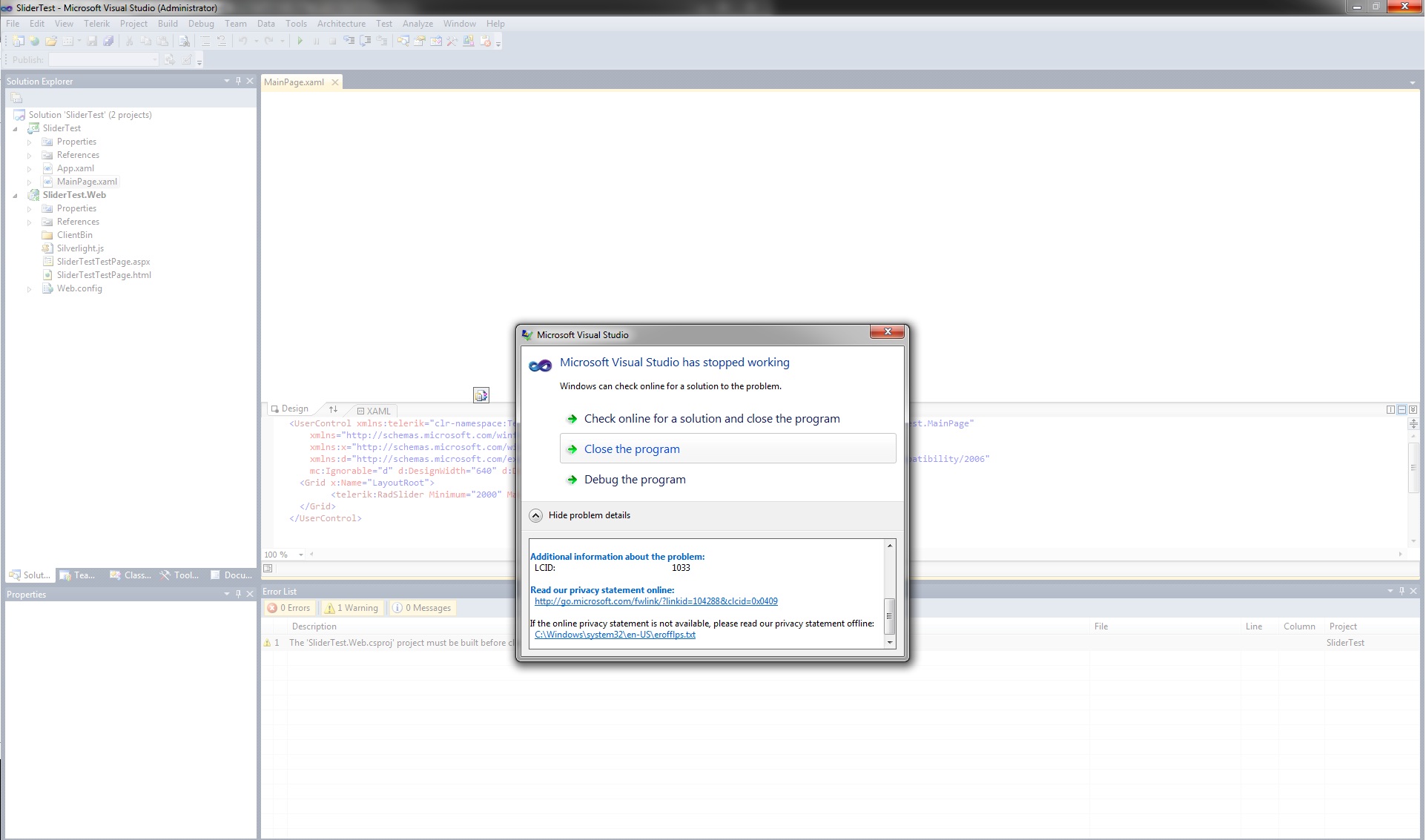Switch to the Class View panel tab
The height and width of the screenshot is (840, 1426).
click(130, 575)
